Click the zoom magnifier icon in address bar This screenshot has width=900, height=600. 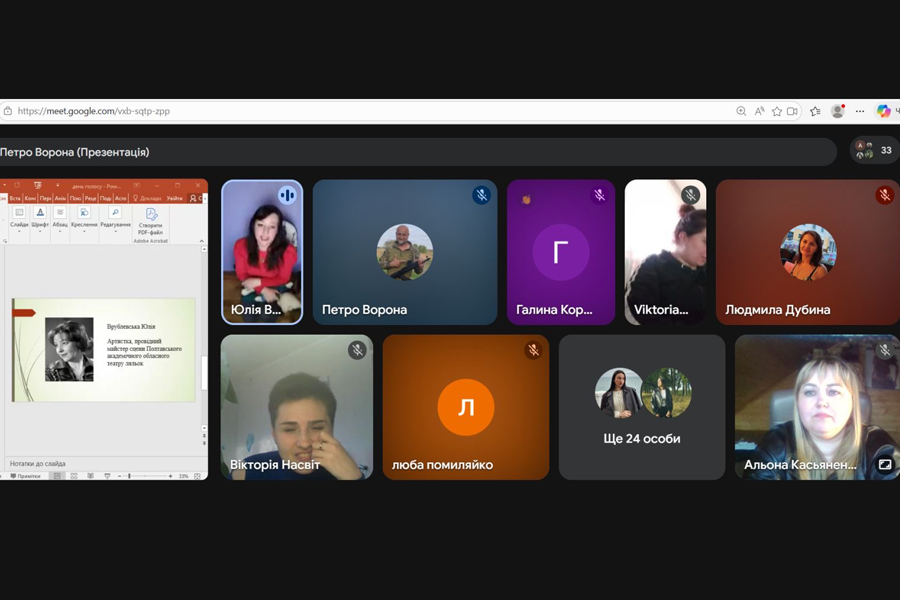[741, 111]
